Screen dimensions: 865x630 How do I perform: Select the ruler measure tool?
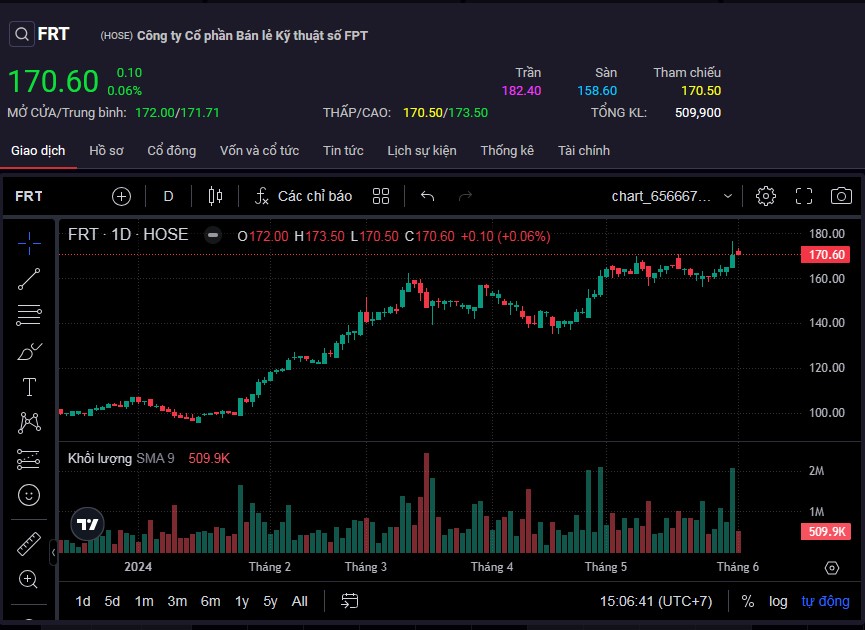pyautogui.click(x=29, y=545)
